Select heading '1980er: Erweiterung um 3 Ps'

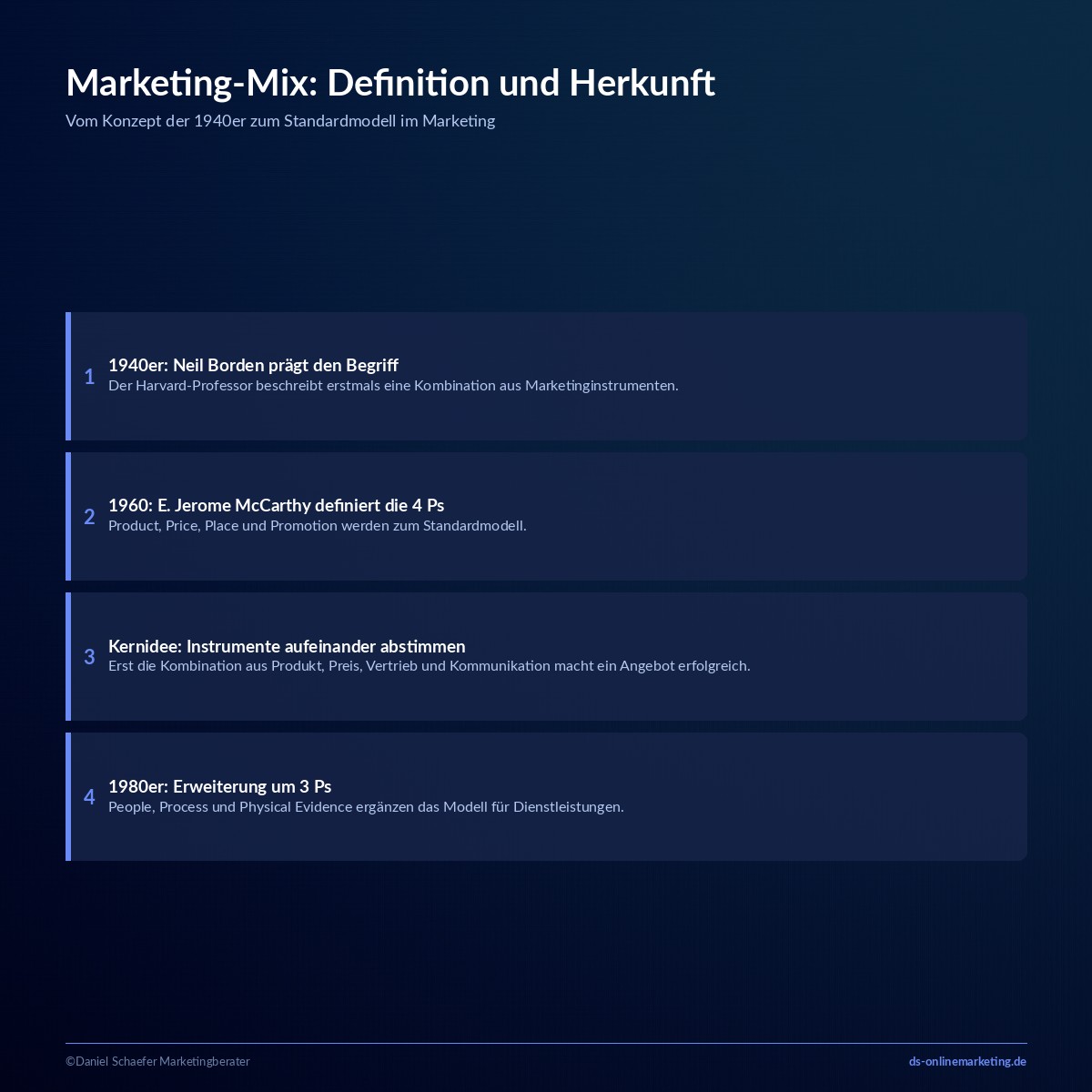point(219,786)
